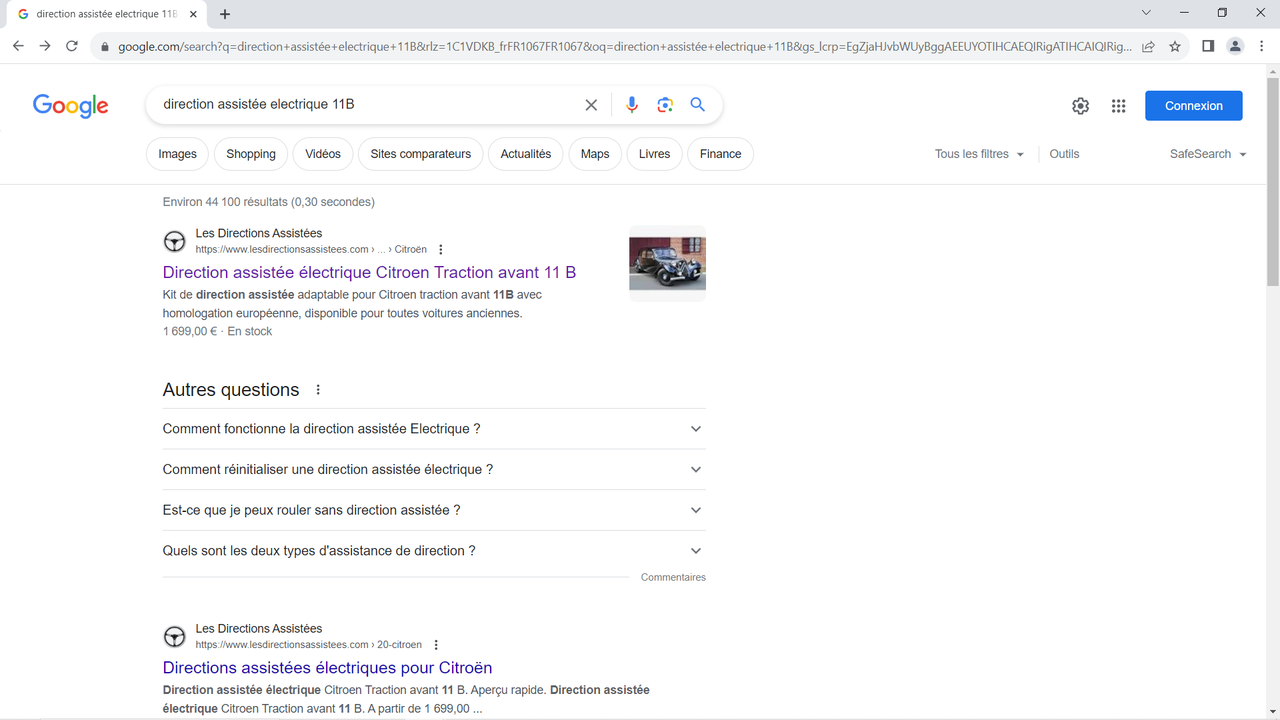1280x720 pixels.
Task: Reload the current page
Action: point(72,46)
